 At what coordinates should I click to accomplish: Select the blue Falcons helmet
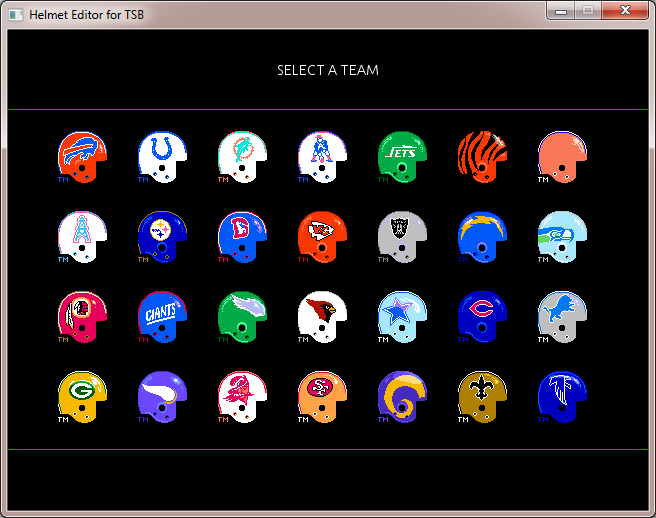point(562,397)
